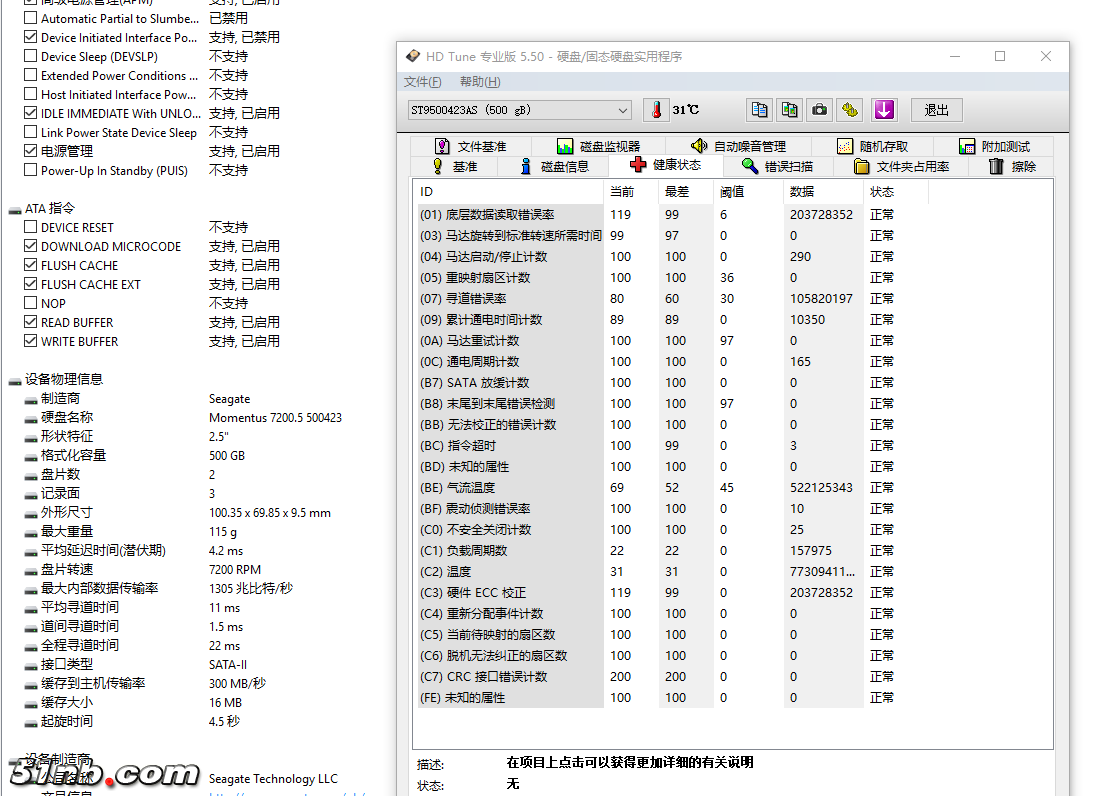The image size is (1109, 796).
Task: Click the thermometer temperature icon
Action: (x=656, y=110)
